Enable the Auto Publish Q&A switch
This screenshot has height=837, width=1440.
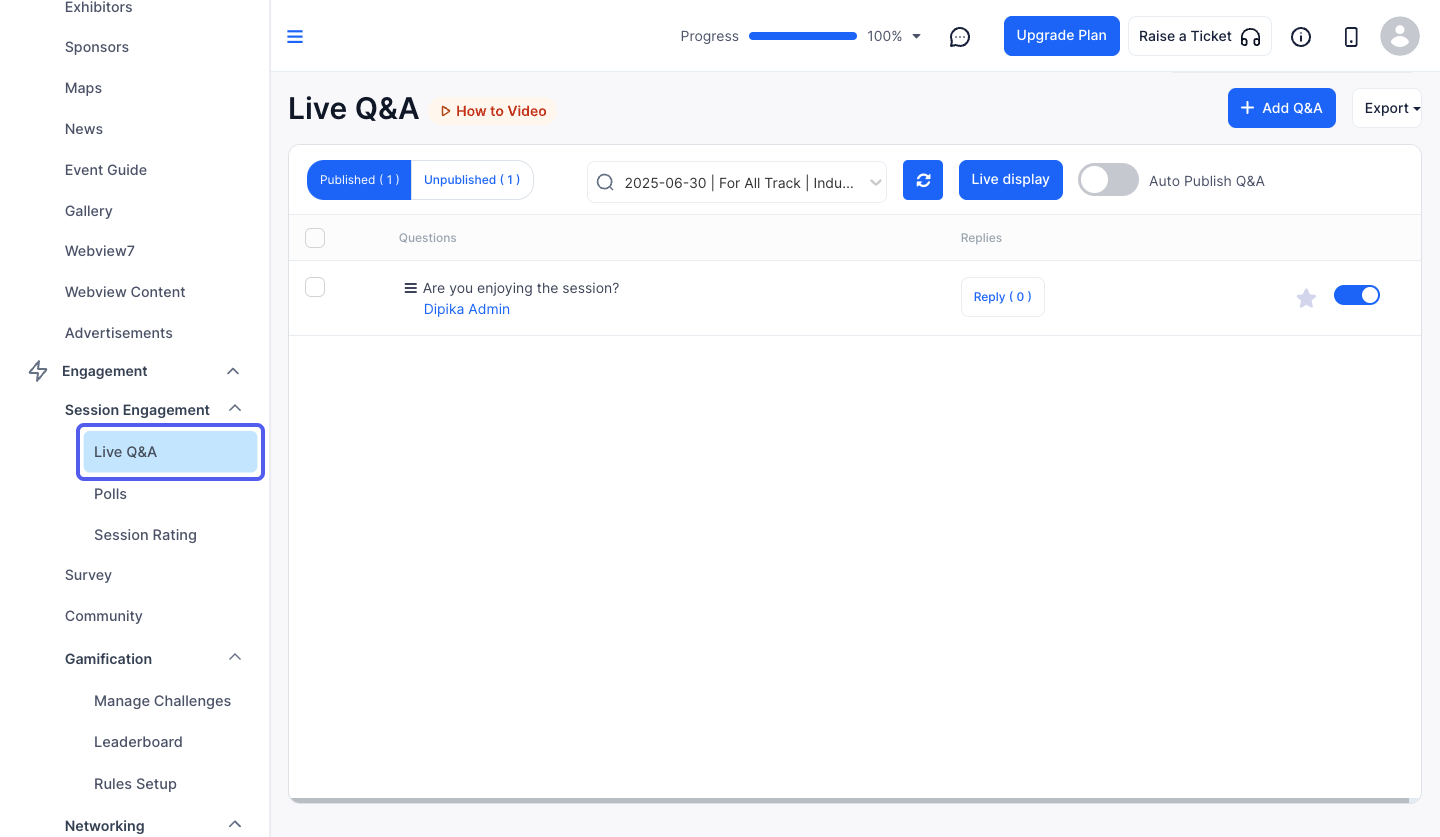(x=1108, y=180)
